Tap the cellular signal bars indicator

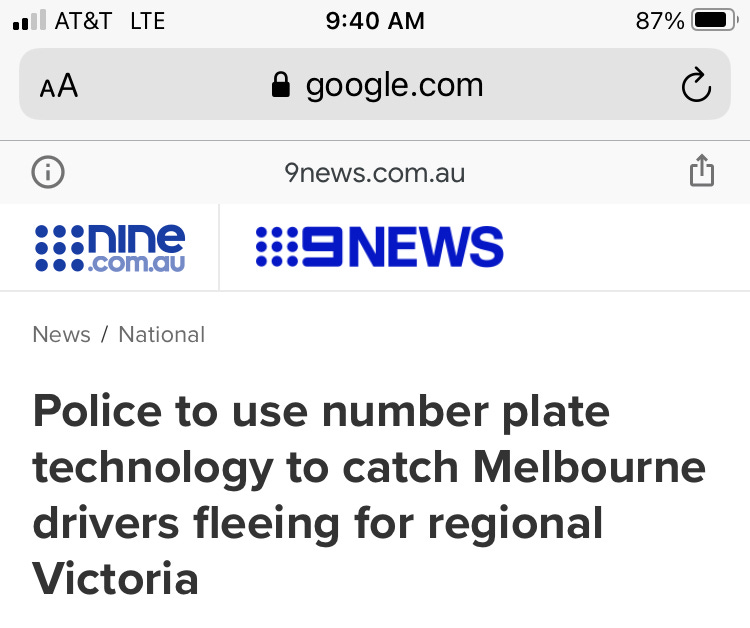tap(30, 20)
